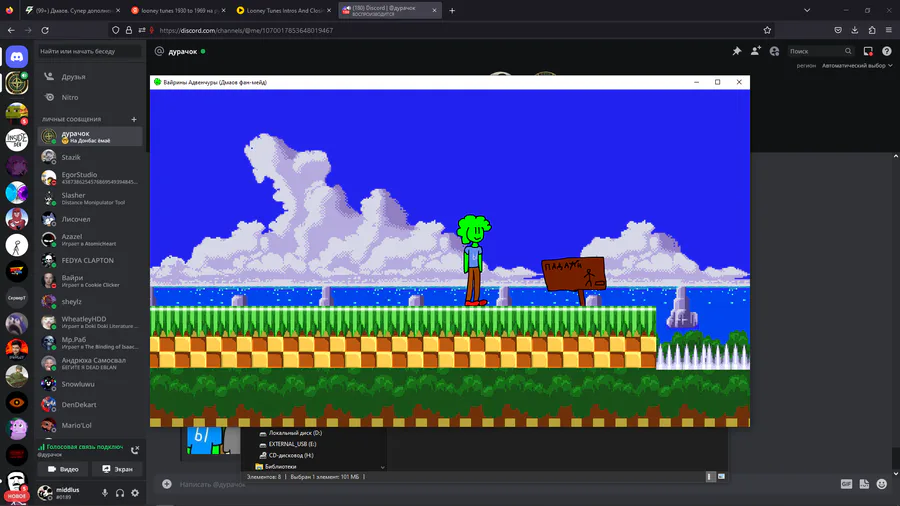Open GIF picker
The width and height of the screenshot is (900, 506).
pyautogui.click(x=846, y=484)
